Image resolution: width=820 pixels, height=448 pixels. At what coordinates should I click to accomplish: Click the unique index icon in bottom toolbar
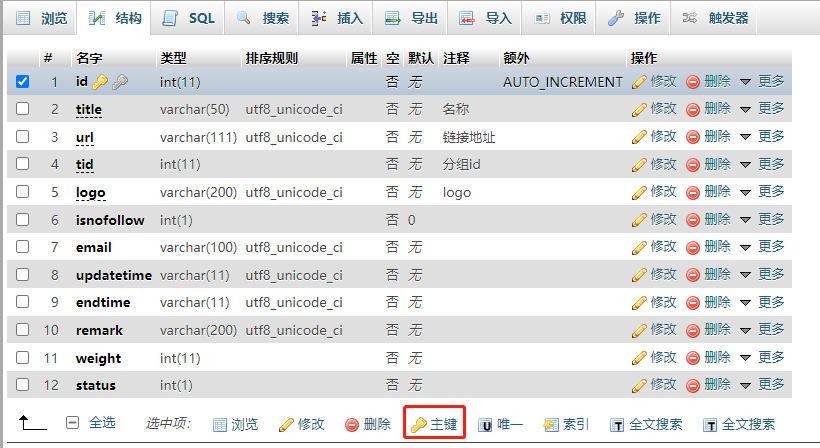click(x=485, y=425)
